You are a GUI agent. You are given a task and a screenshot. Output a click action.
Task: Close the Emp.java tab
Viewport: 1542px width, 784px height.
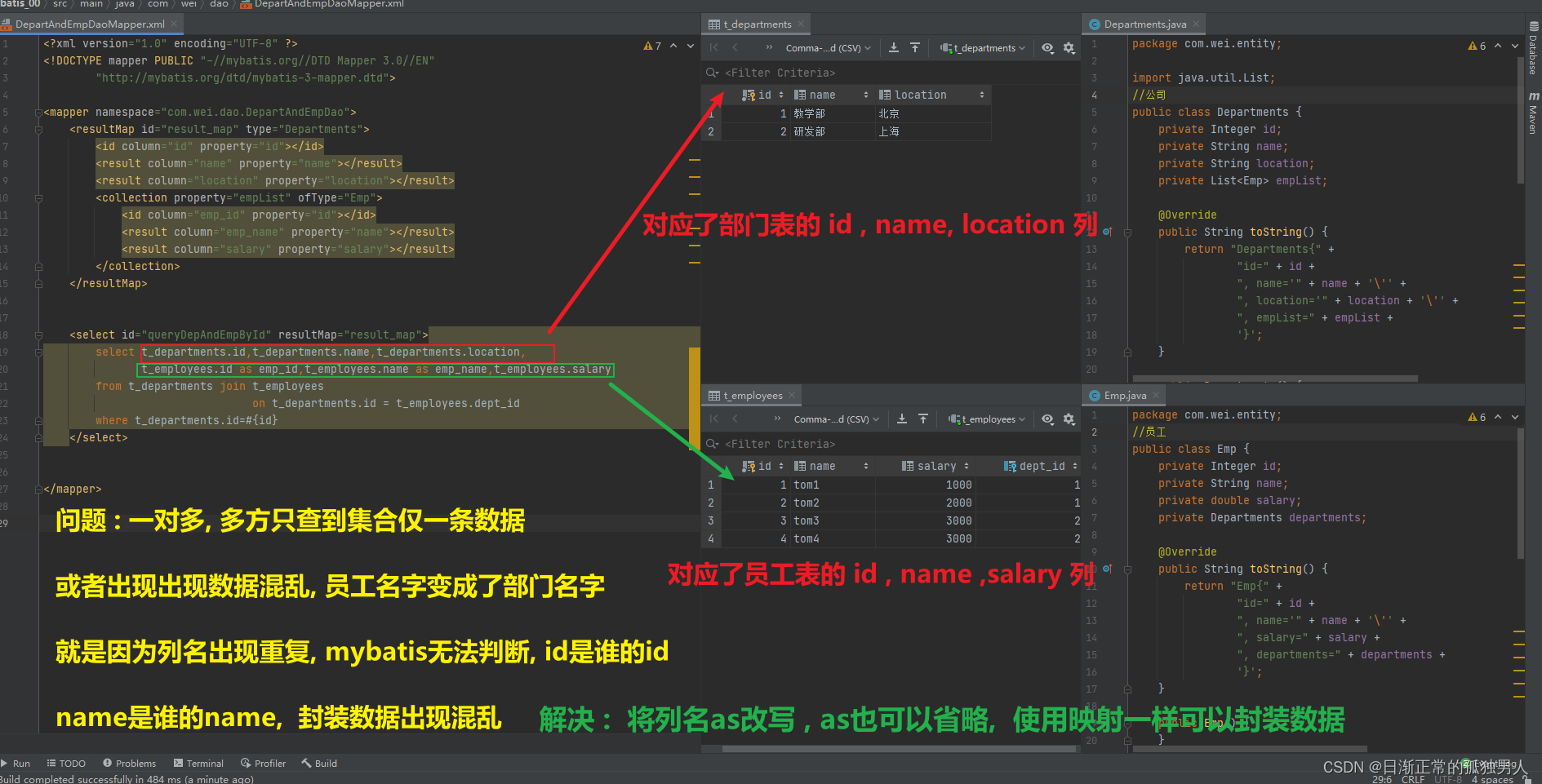(x=1156, y=396)
